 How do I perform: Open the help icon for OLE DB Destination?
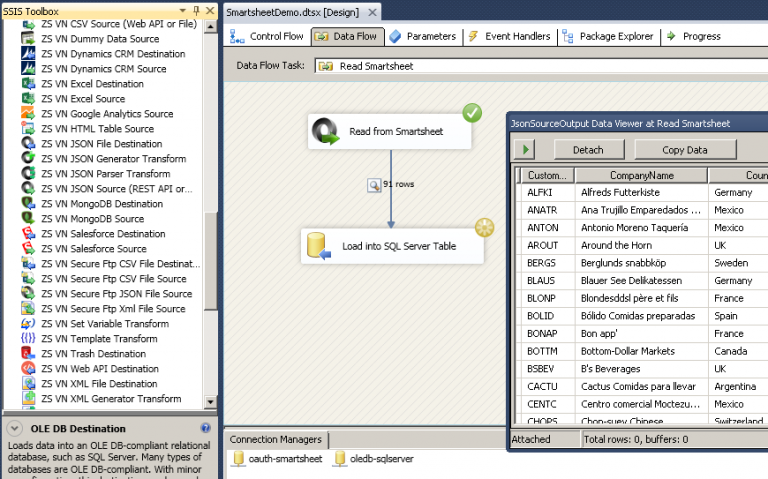pos(206,428)
